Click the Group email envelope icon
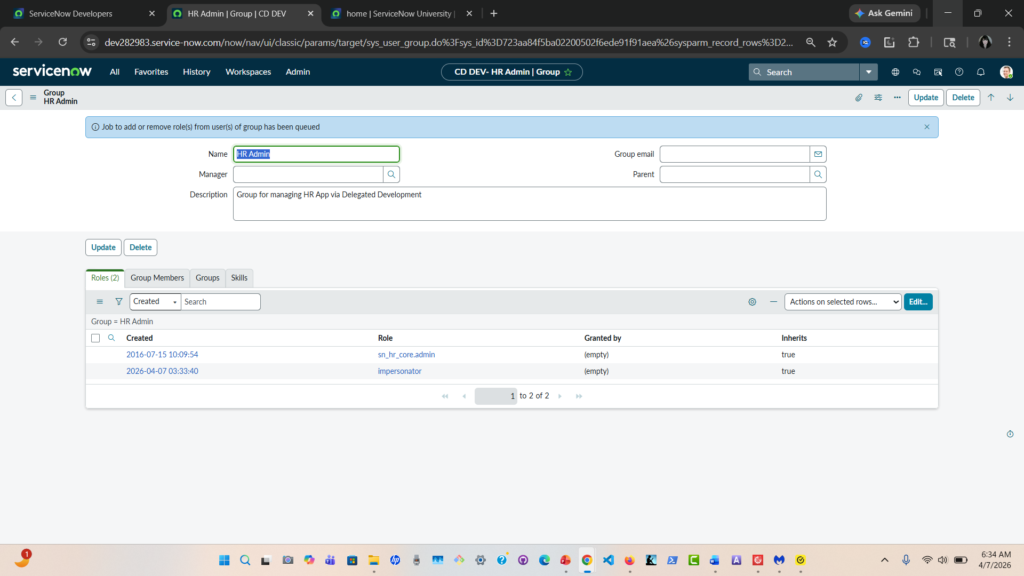The height and width of the screenshot is (576, 1024). [818, 154]
